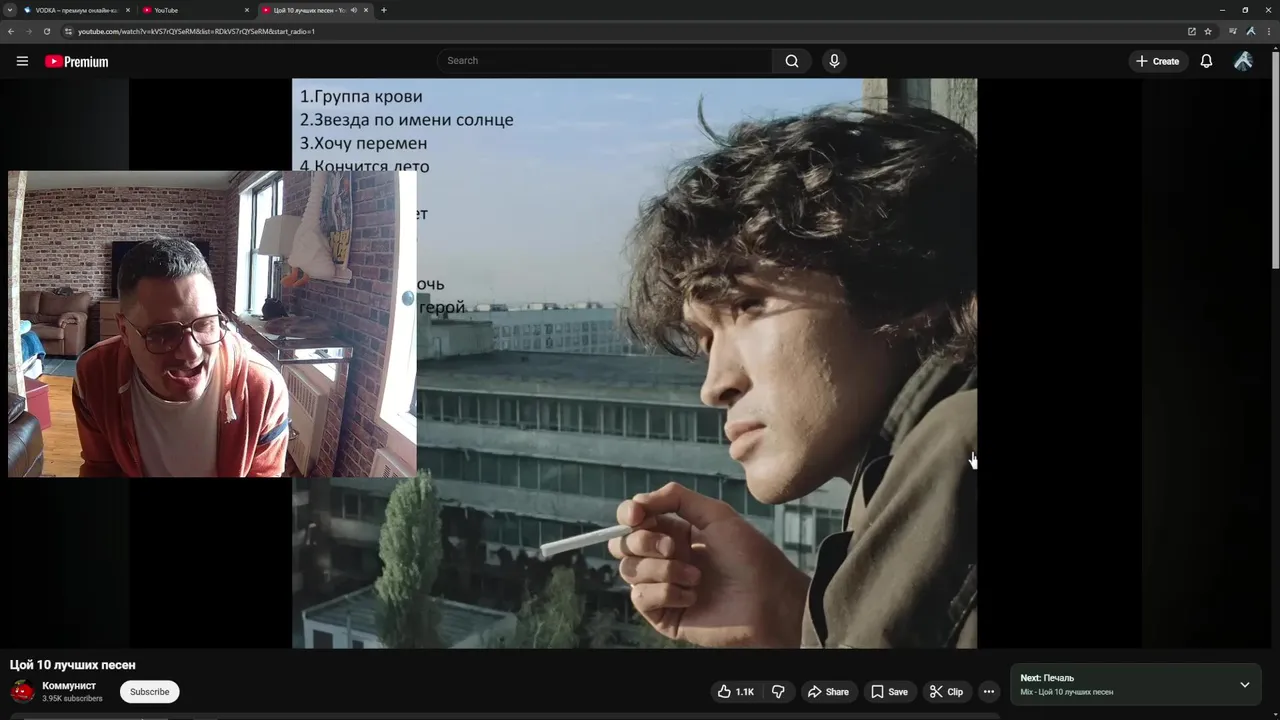
Task: Click '3.Хочу перемен' text in video
Action: pyautogui.click(x=363, y=143)
